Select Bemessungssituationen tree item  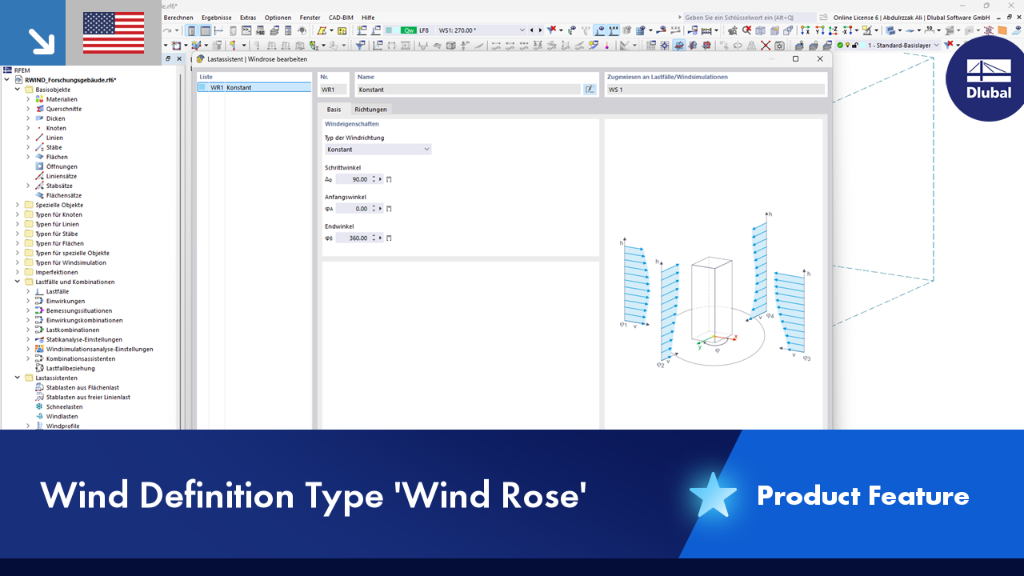click(x=78, y=311)
